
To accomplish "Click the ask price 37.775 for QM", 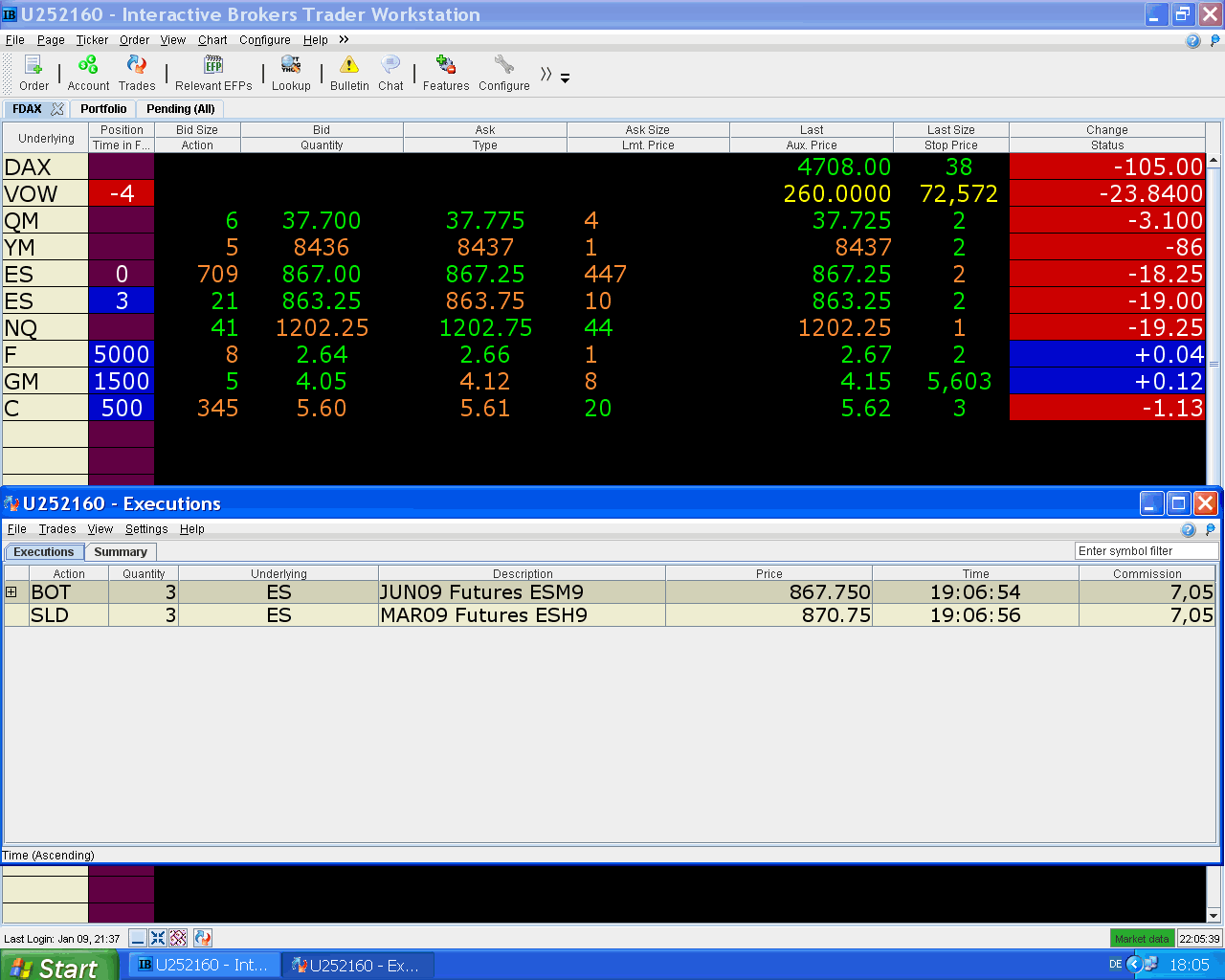I will pyautogui.click(x=485, y=220).
